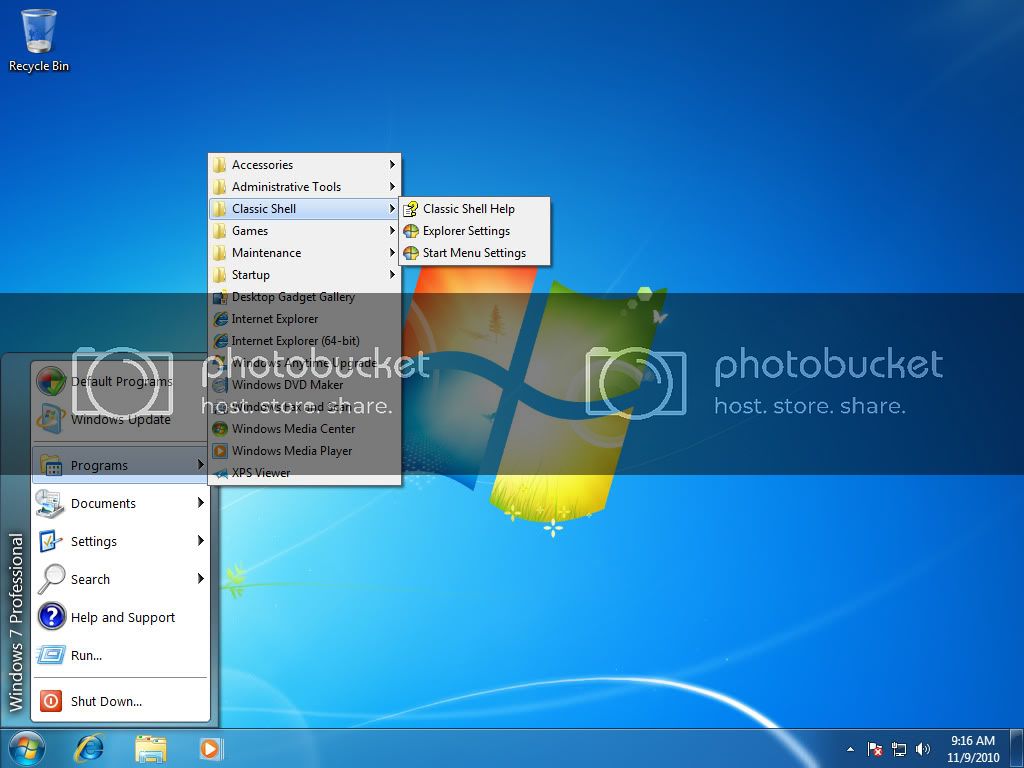Open XPS Viewer
1024x768 pixels.
click(x=304, y=473)
